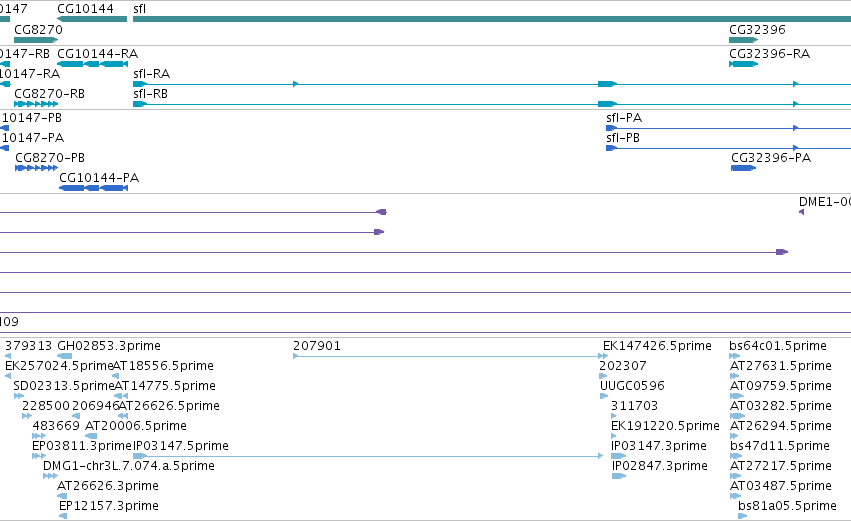This screenshot has height=521, width=851.
Task: Select the CG10144 gene label
Action: click(85, 9)
